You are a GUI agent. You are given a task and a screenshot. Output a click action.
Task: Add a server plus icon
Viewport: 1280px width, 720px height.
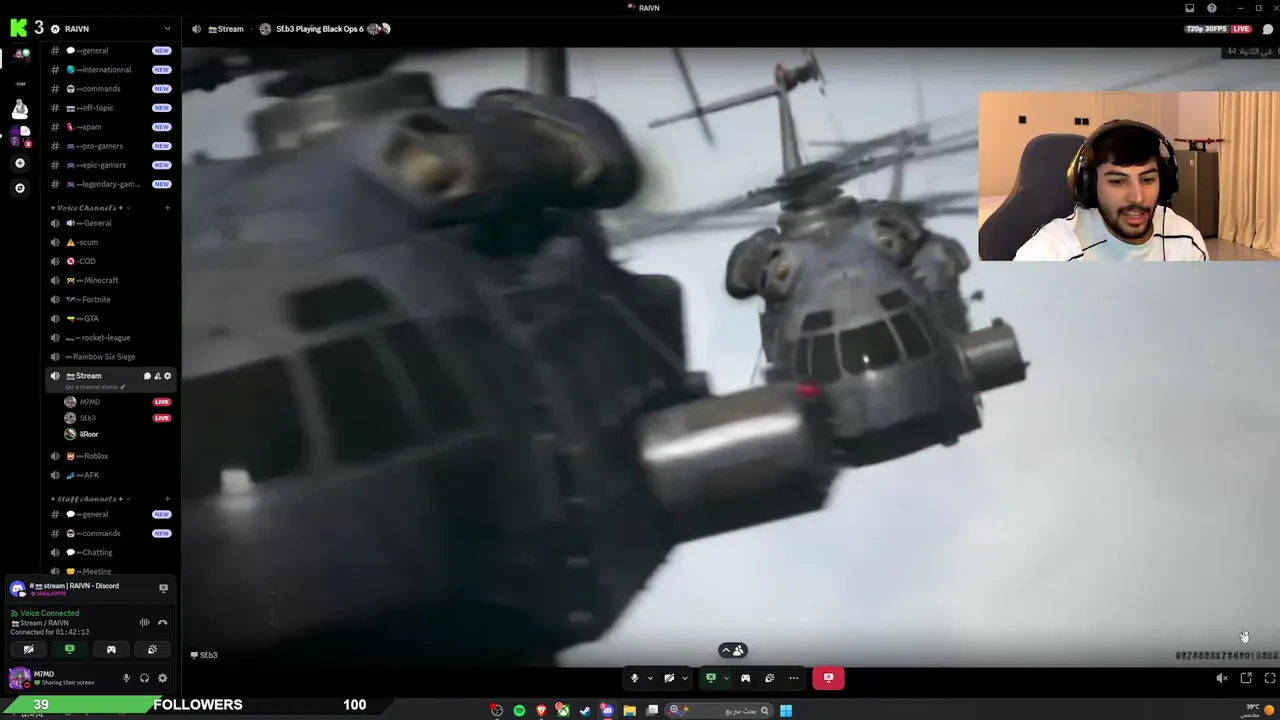(x=19, y=162)
